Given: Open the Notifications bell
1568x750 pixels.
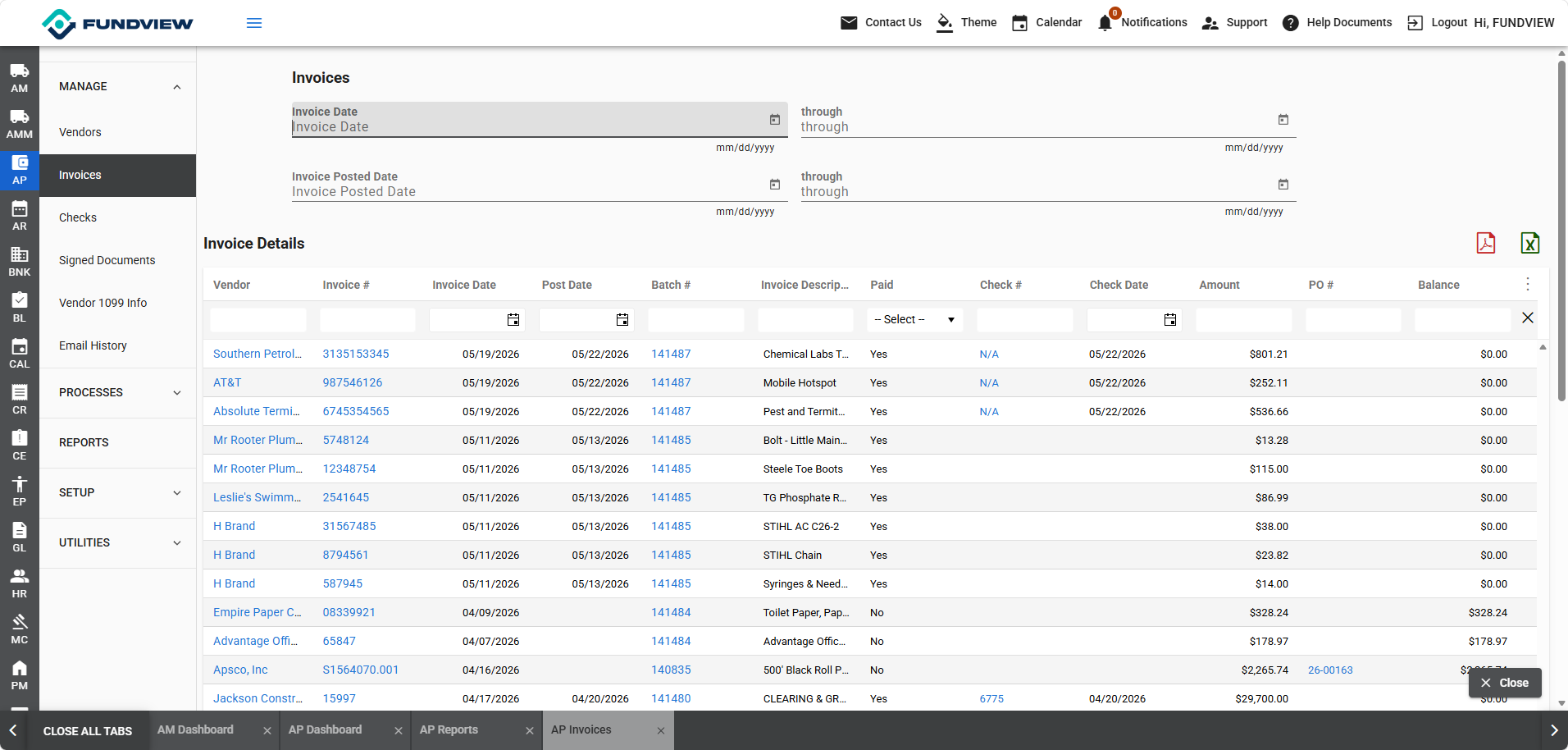Looking at the screenshot, I should point(1105,22).
